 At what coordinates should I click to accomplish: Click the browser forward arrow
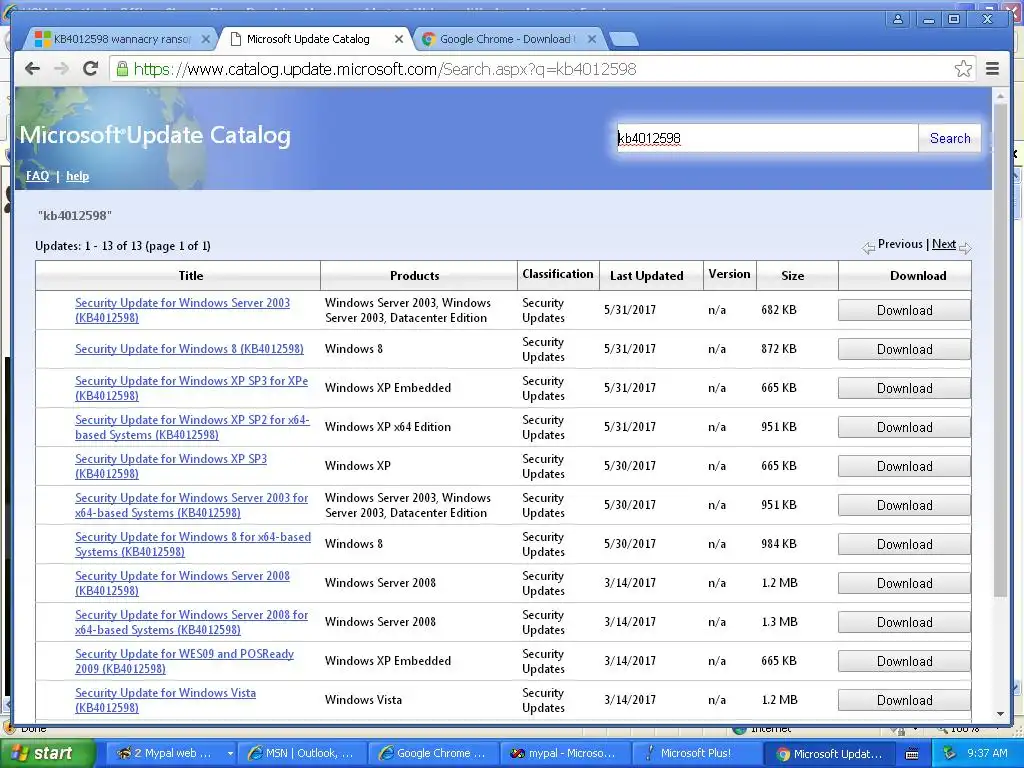click(x=61, y=69)
